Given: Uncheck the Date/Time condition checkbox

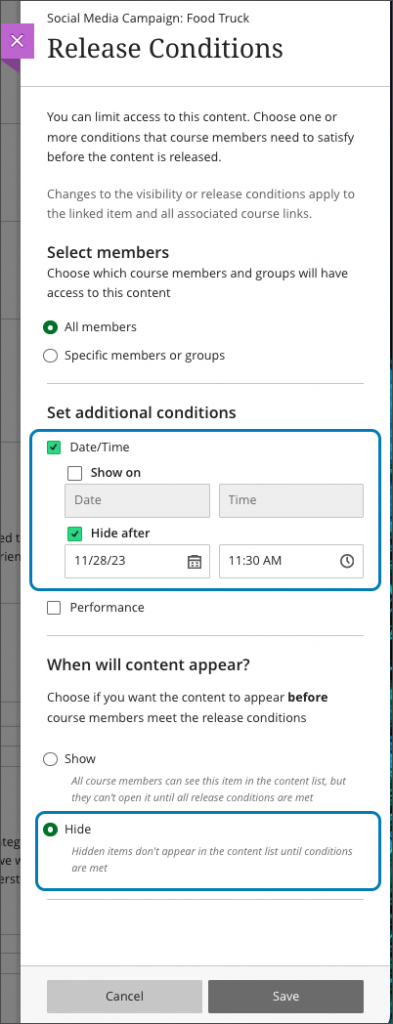Looking at the screenshot, I should 54,448.
